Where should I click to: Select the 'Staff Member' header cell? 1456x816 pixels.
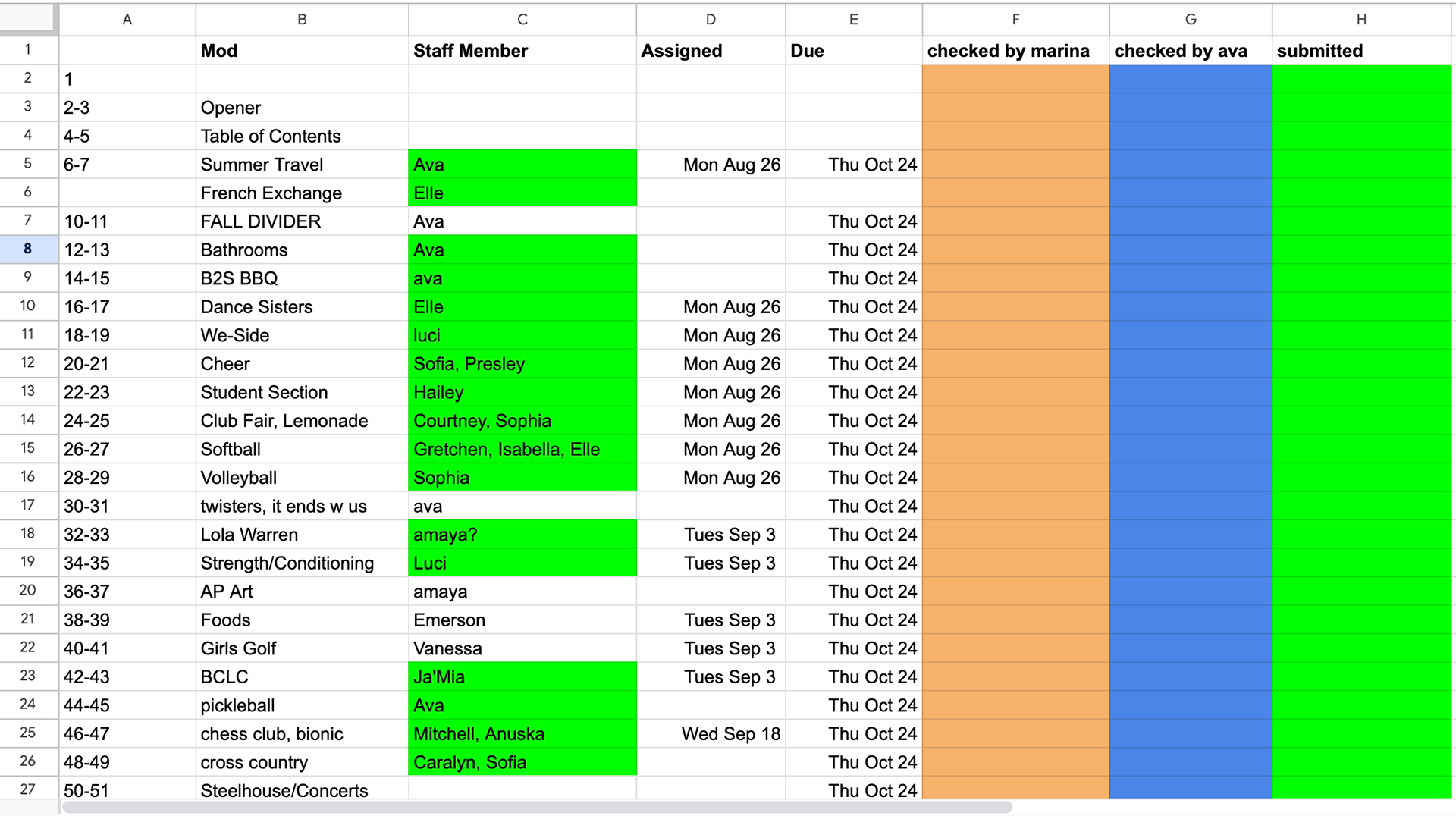tap(522, 51)
